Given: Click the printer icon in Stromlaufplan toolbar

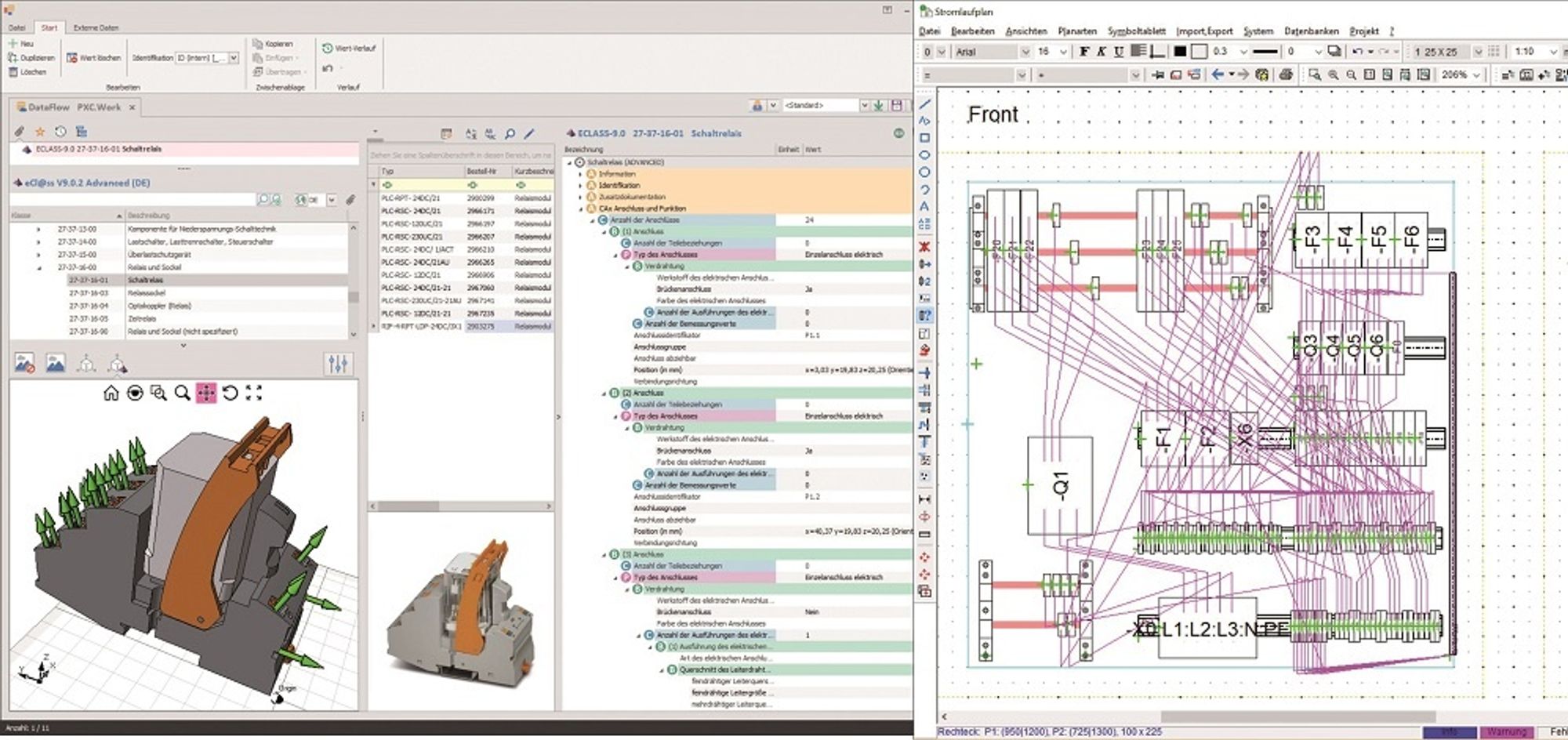Looking at the screenshot, I should 1286,74.
